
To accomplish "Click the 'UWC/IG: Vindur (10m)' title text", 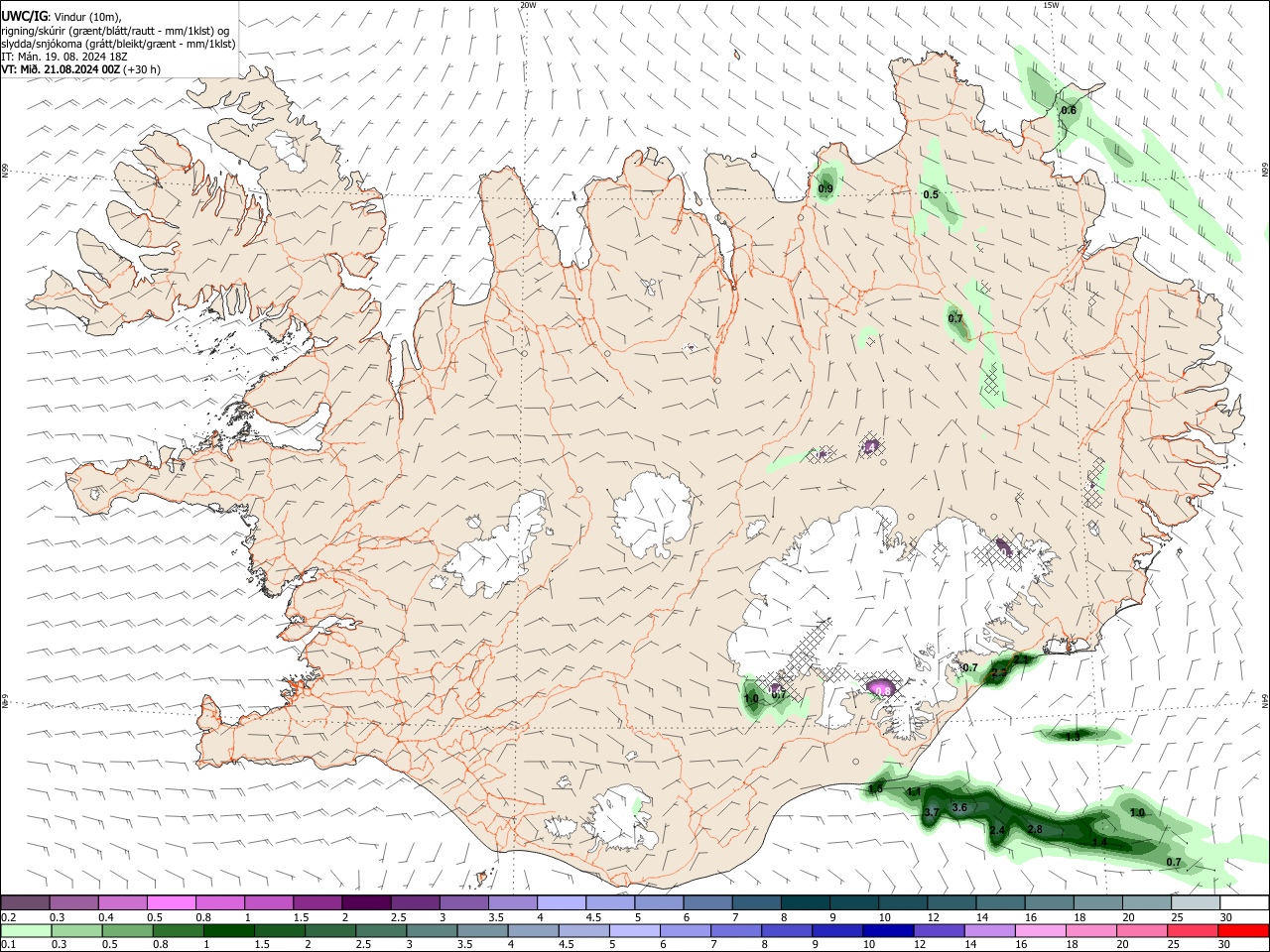I will 62,16.
